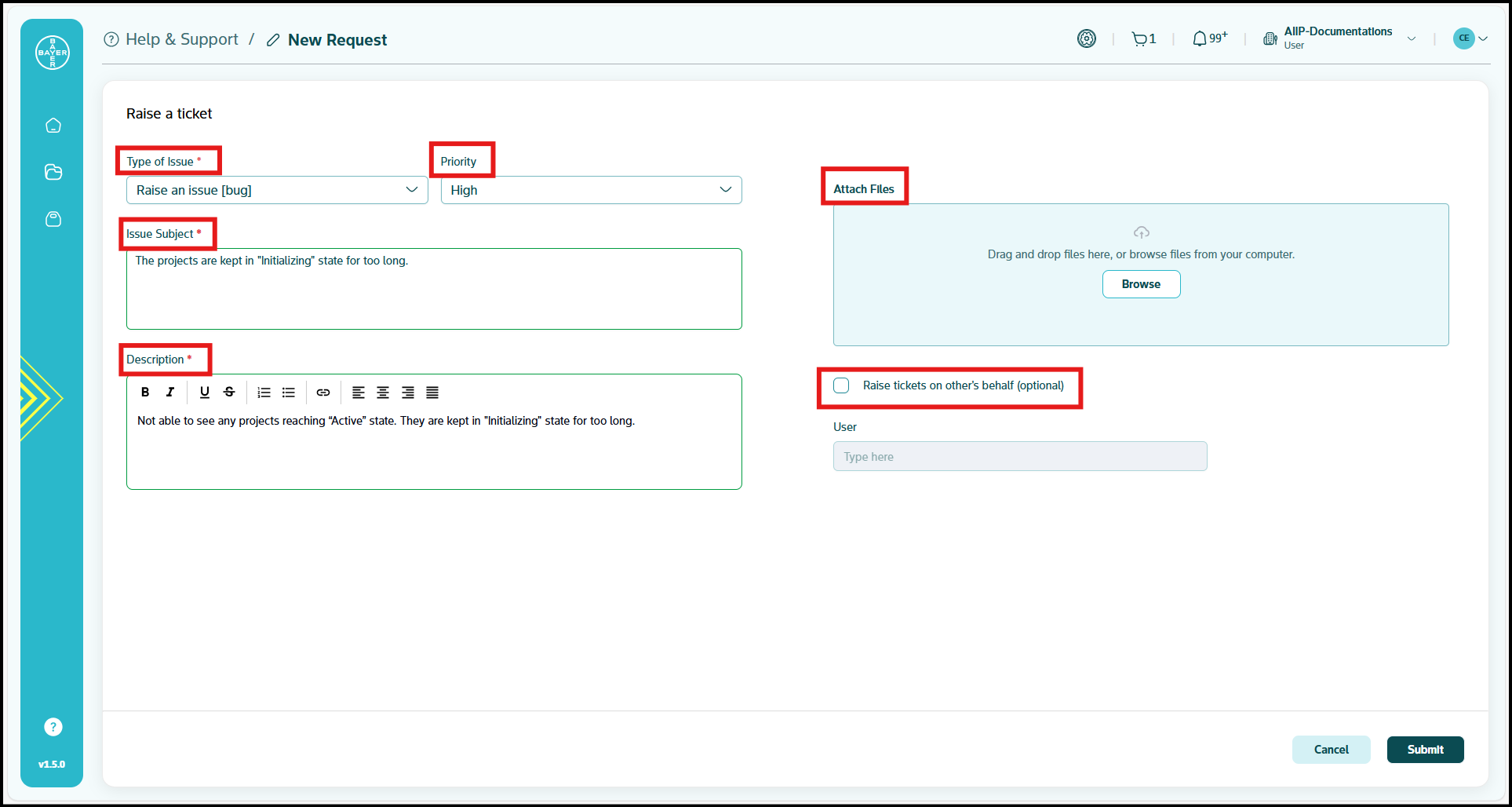Viewport: 1512px width, 807px height.
Task: Select the Projects folder icon in sidebar
Action: pyautogui.click(x=53, y=172)
